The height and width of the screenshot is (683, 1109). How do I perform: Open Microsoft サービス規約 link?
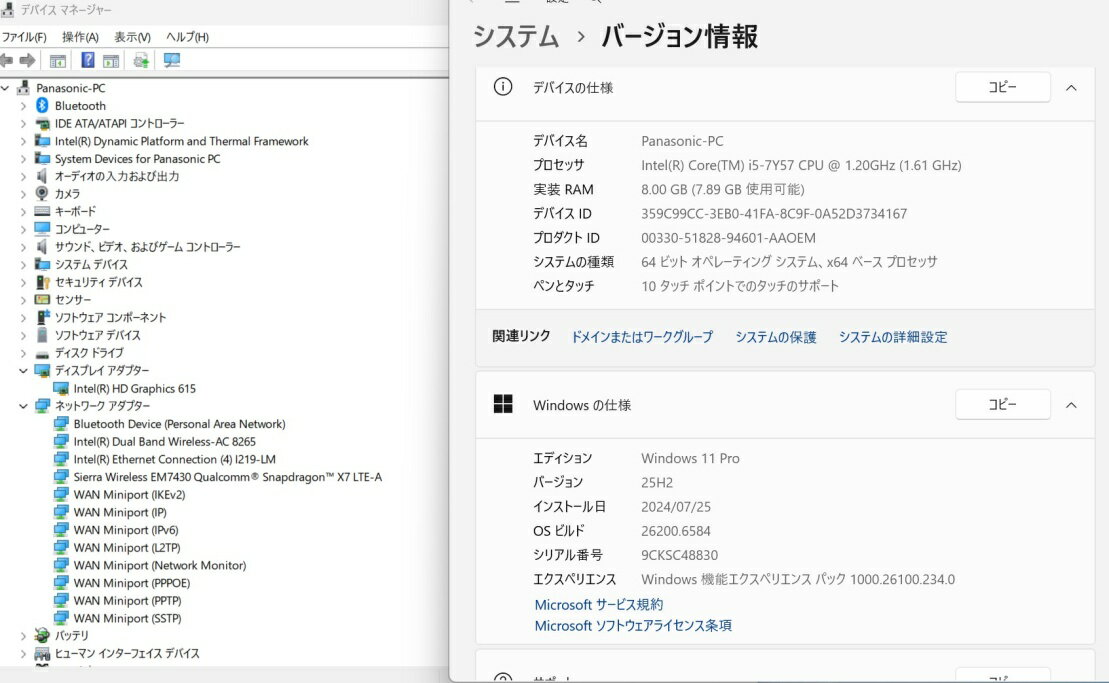click(x=598, y=605)
